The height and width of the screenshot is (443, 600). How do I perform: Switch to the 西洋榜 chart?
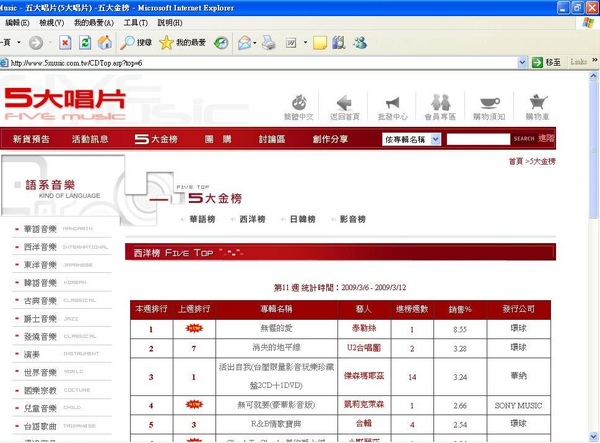tap(253, 219)
